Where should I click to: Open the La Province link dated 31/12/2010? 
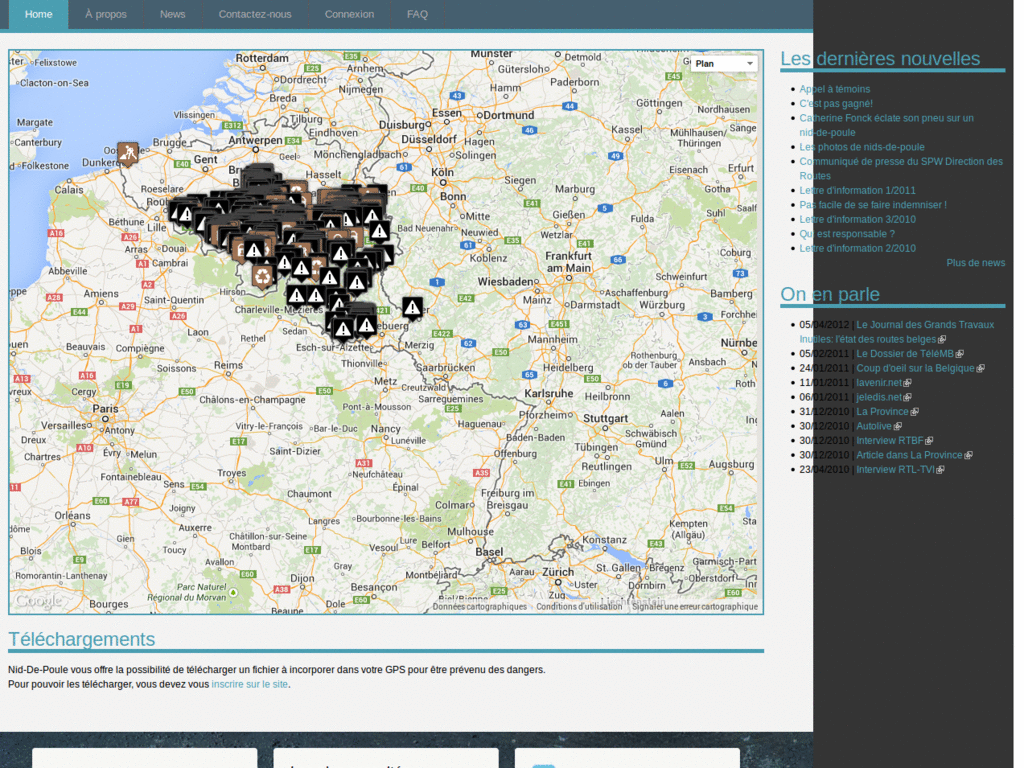(882, 411)
